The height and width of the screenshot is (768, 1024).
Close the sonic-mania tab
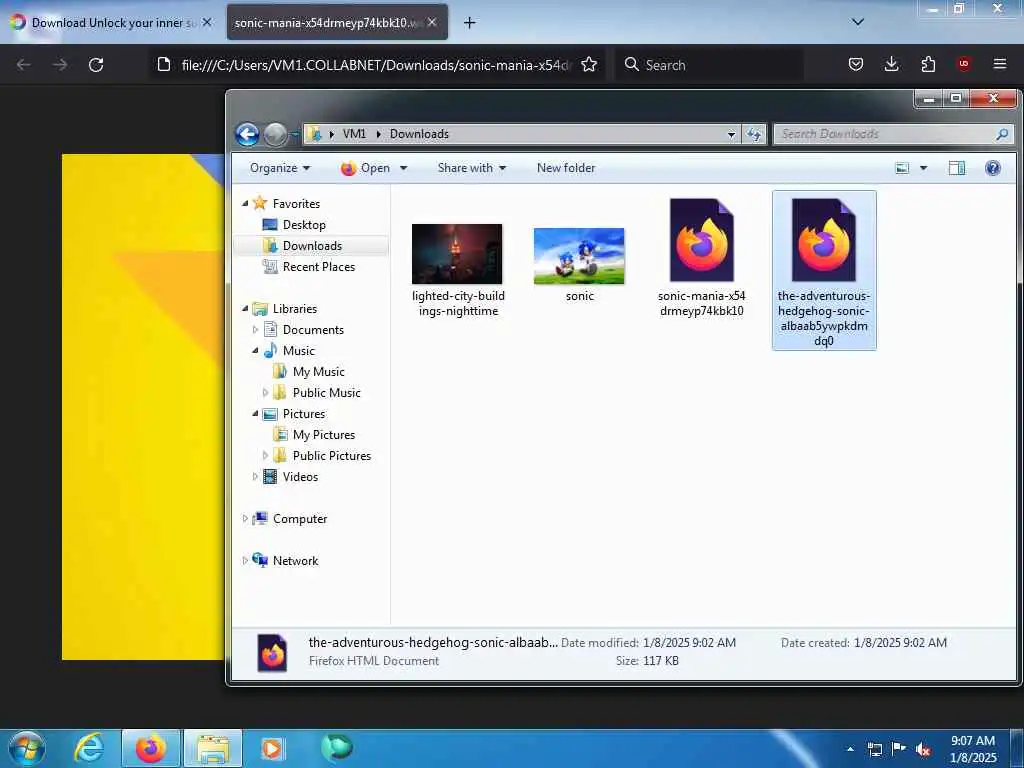pyautogui.click(x=432, y=22)
